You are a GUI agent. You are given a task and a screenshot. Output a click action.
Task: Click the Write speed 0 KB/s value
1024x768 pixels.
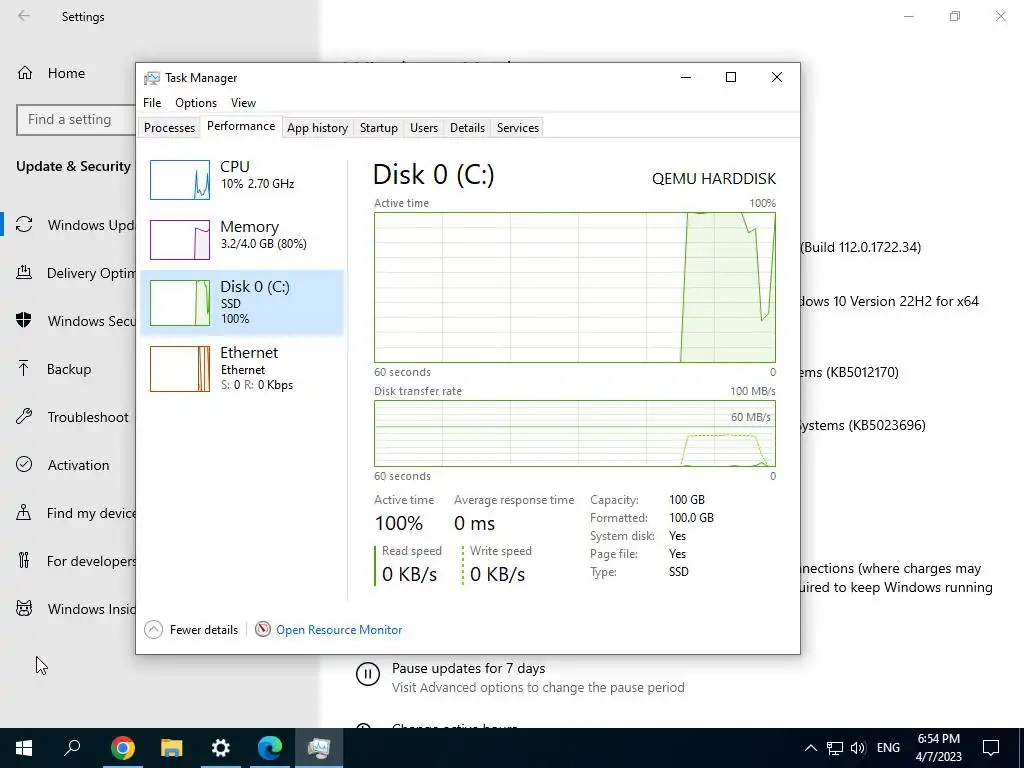tap(498, 574)
